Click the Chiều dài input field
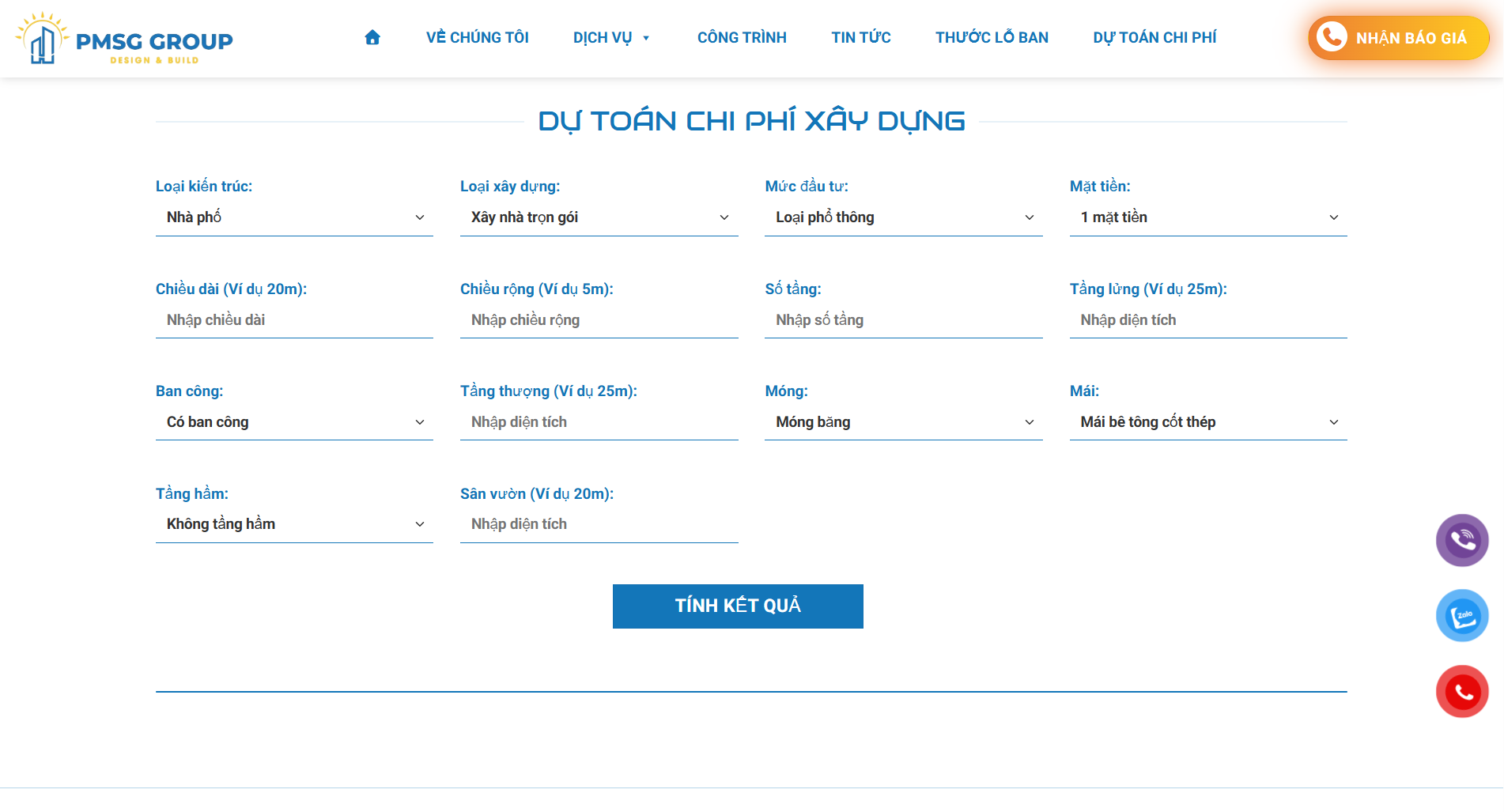This screenshot has width=1504, height=812. point(294,320)
